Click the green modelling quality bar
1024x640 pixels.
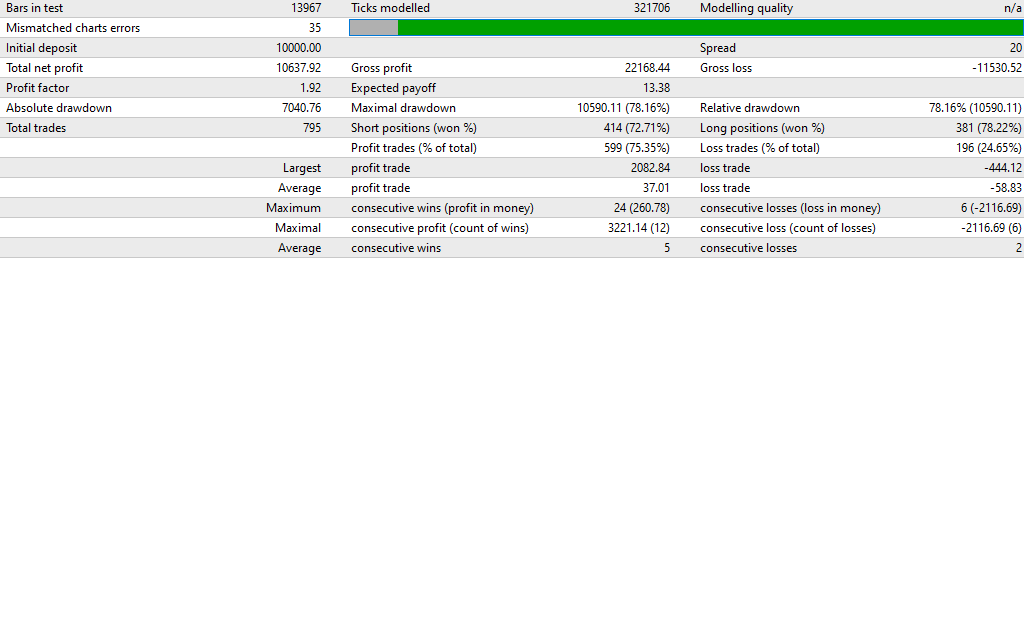[x=710, y=28]
